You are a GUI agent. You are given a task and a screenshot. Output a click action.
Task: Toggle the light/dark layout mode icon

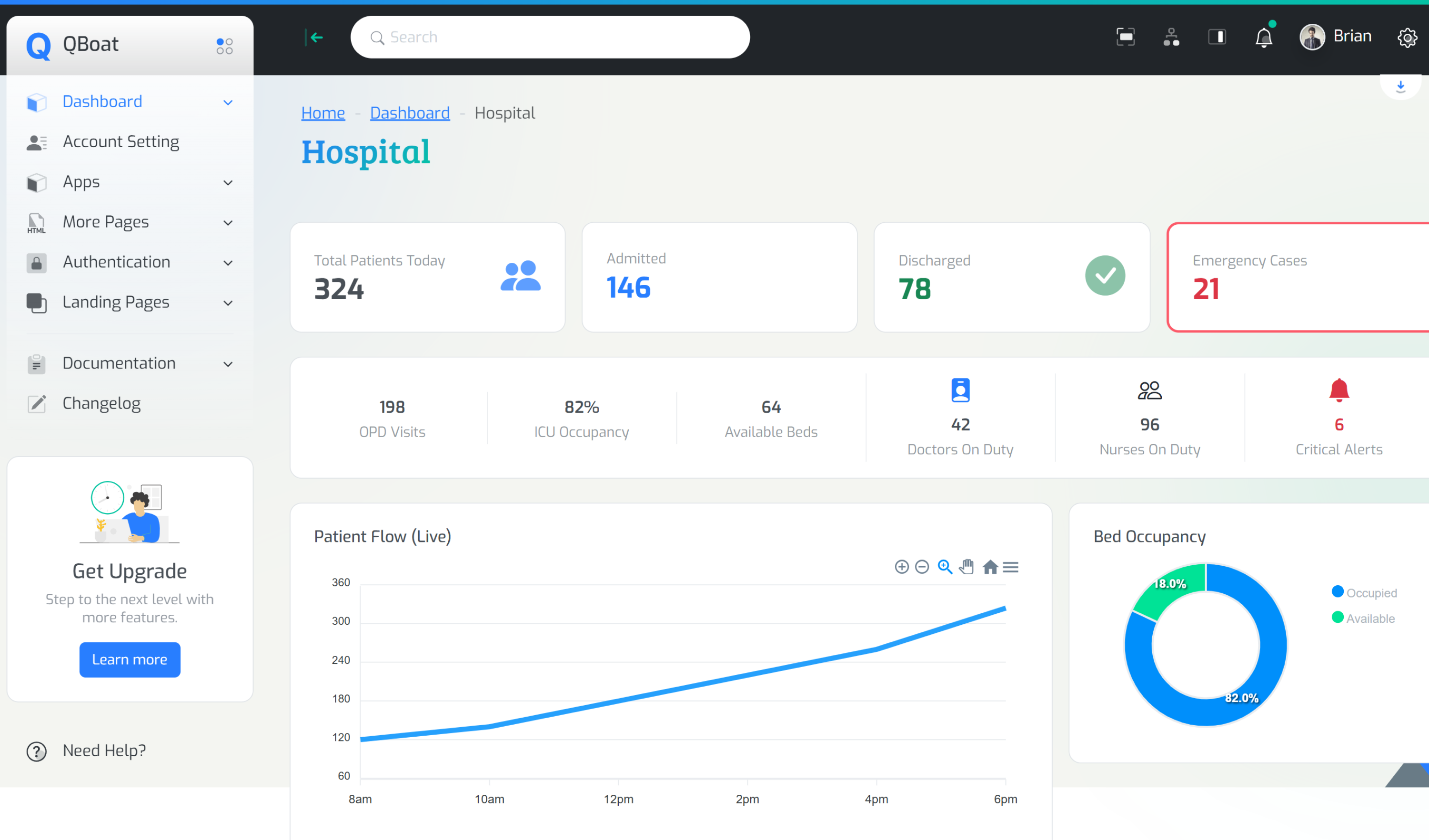pyautogui.click(x=1217, y=38)
